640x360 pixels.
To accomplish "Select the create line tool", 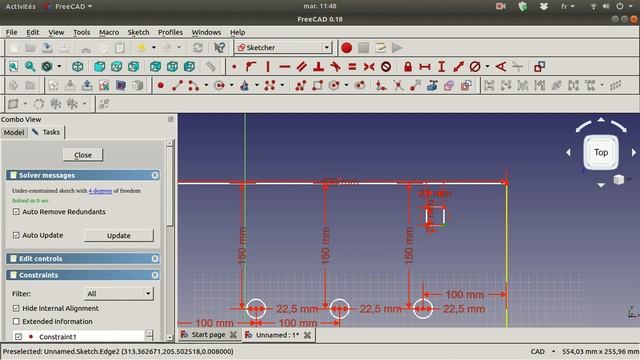I will (177, 85).
